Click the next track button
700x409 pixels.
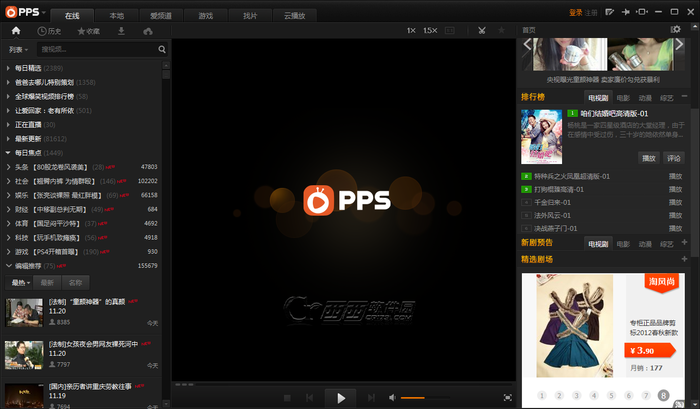point(371,397)
